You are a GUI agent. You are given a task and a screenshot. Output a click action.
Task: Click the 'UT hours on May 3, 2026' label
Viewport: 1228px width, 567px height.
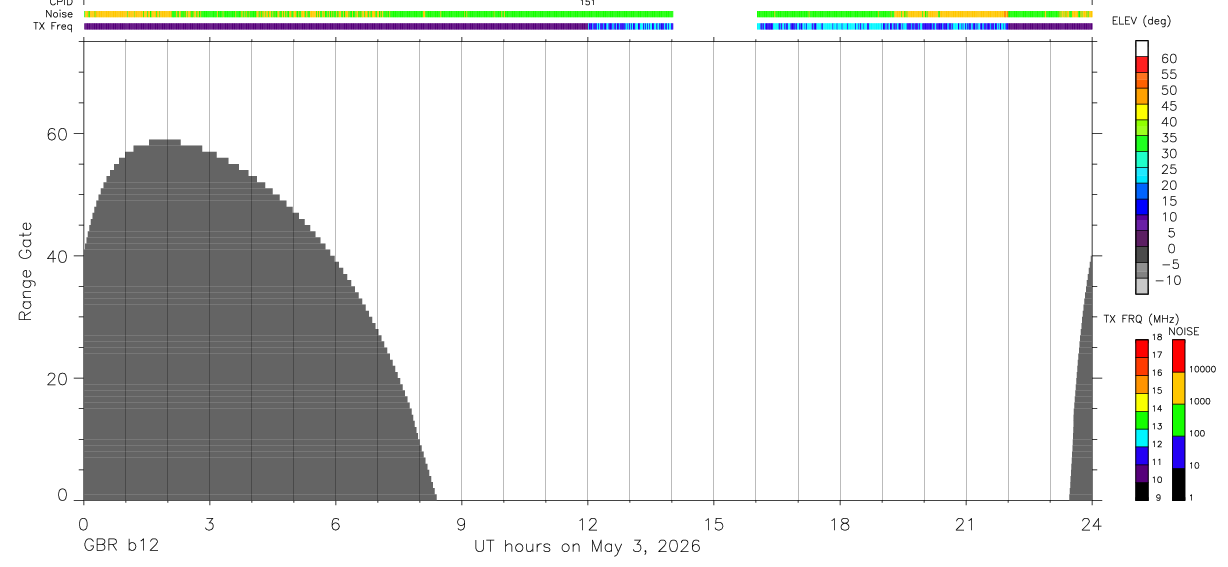coord(587,547)
